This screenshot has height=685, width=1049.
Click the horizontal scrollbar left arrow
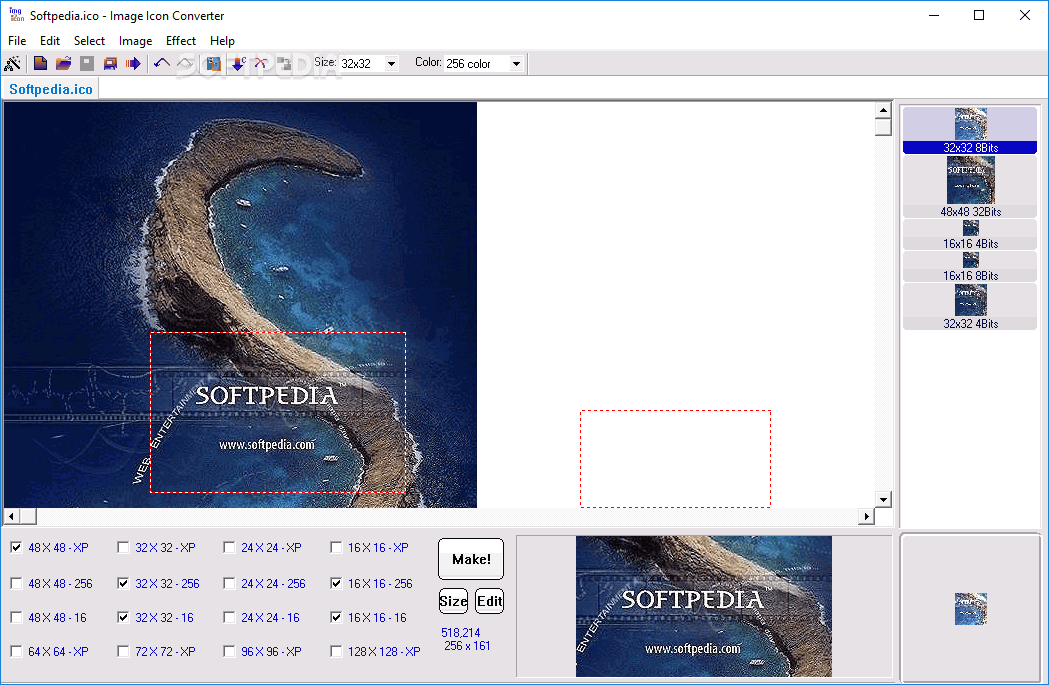[11, 516]
